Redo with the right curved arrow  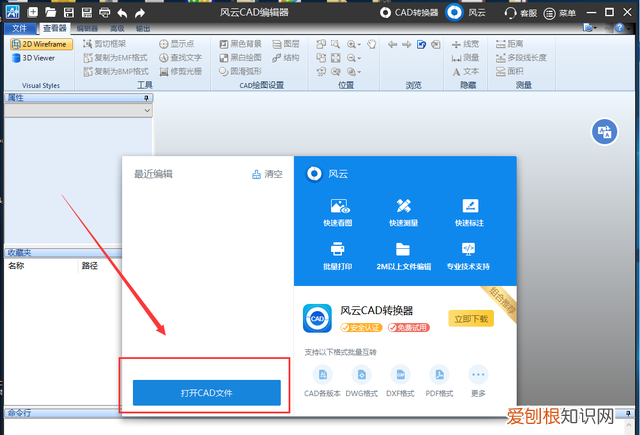point(140,13)
